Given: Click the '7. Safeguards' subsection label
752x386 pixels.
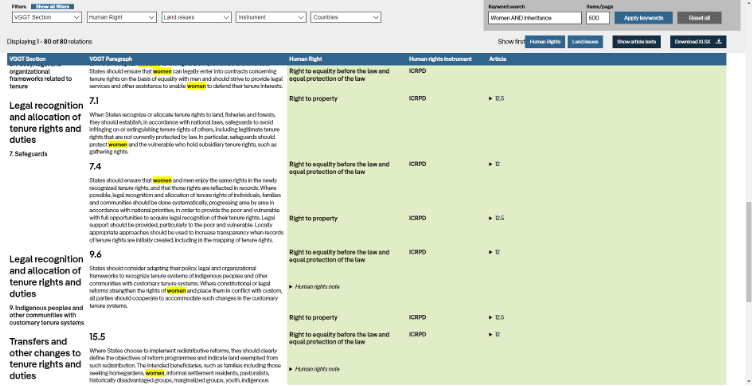Looking at the screenshot, I should [x=28, y=154].
